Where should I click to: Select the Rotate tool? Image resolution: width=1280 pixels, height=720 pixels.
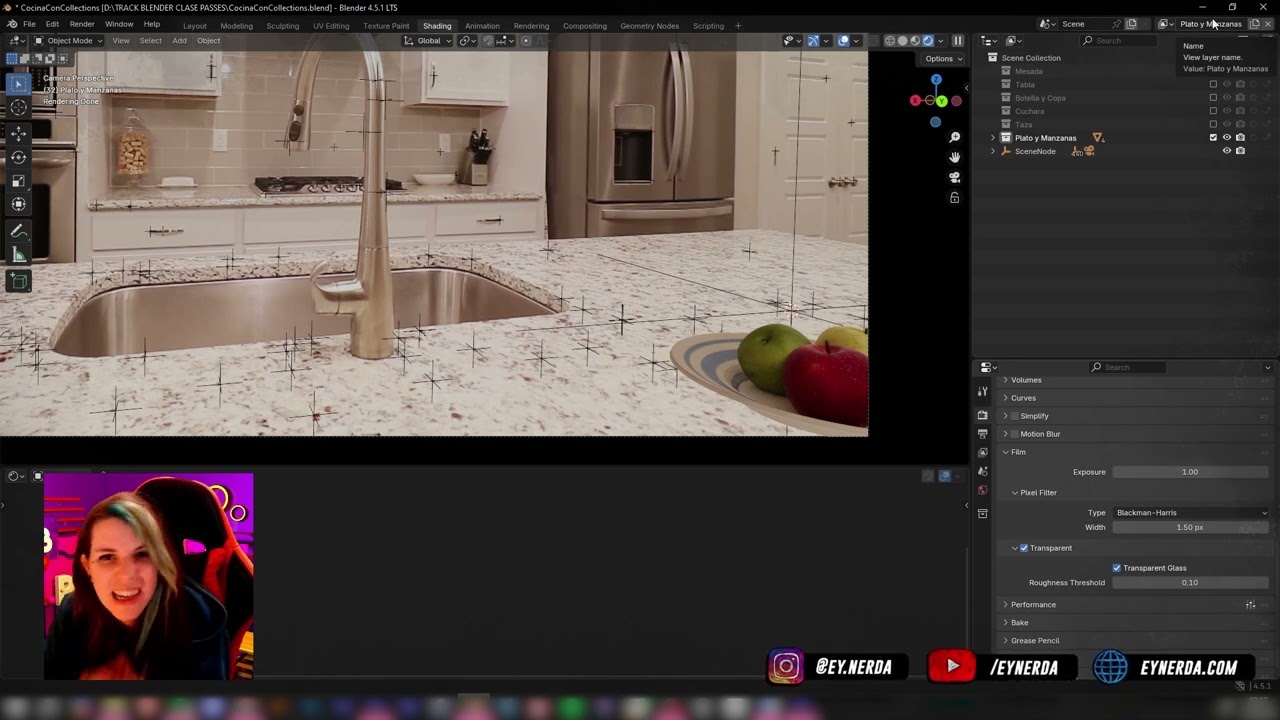[x=18, y=157]
